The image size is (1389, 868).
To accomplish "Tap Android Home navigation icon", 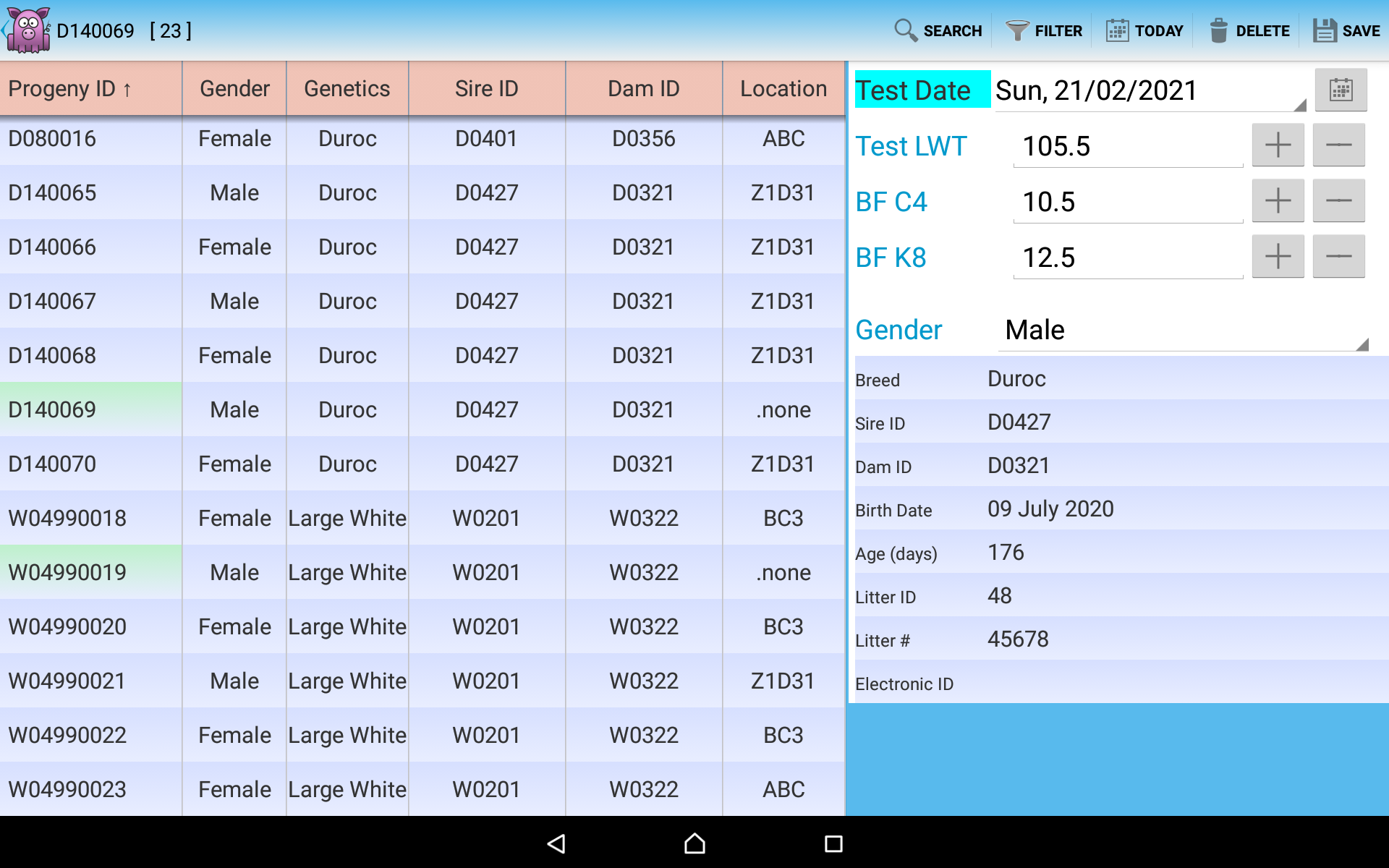I will pos(694,843).
